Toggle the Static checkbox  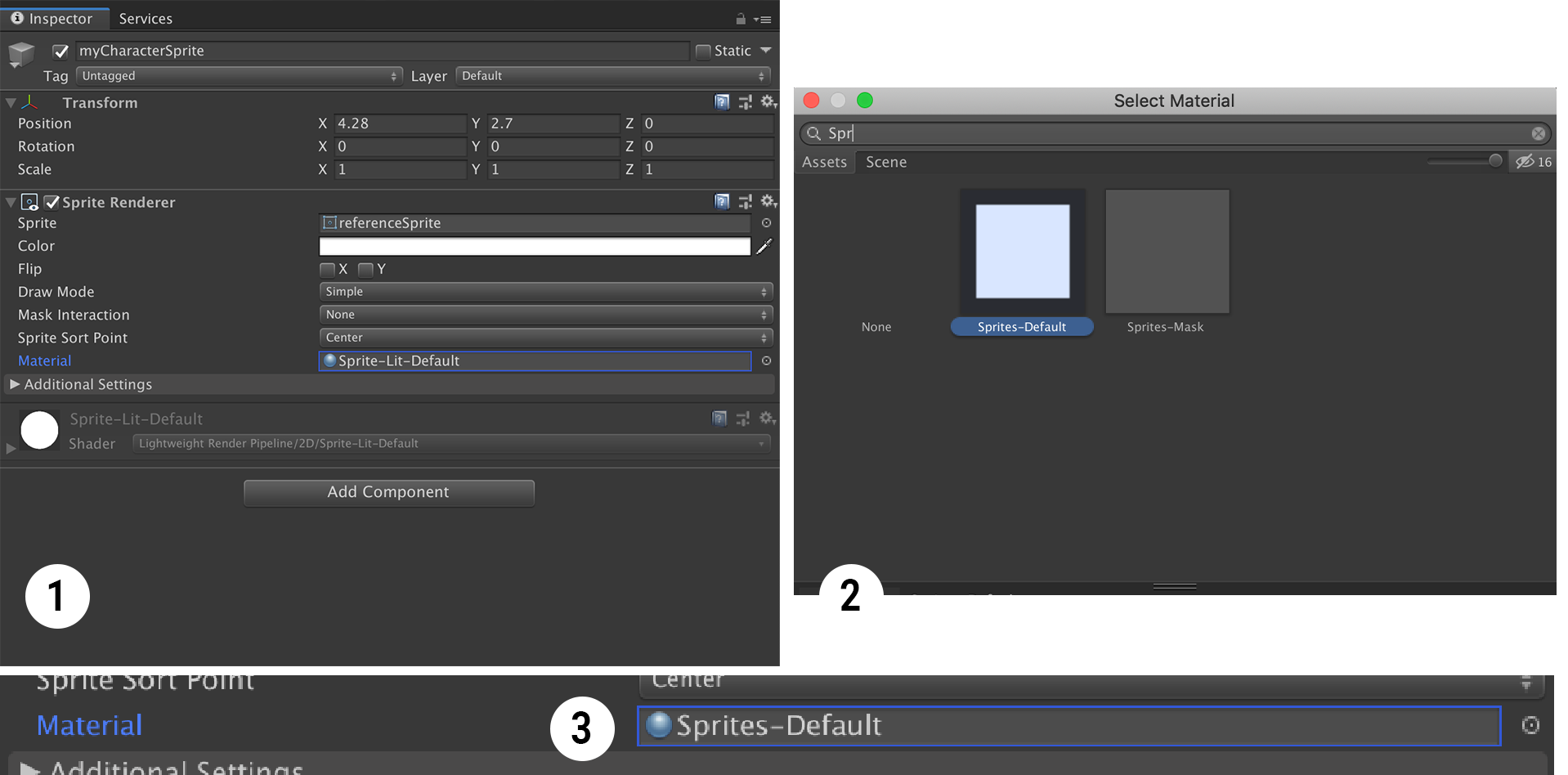(x=701, y=50)
